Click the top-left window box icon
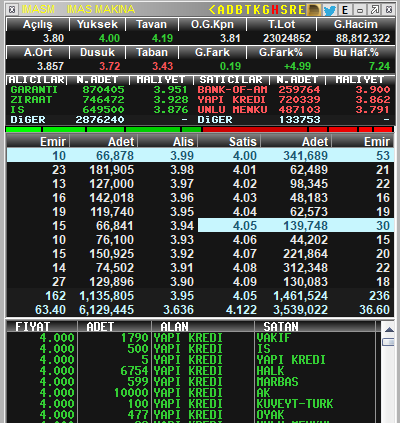The image size is (400, 423). point(12,10)
